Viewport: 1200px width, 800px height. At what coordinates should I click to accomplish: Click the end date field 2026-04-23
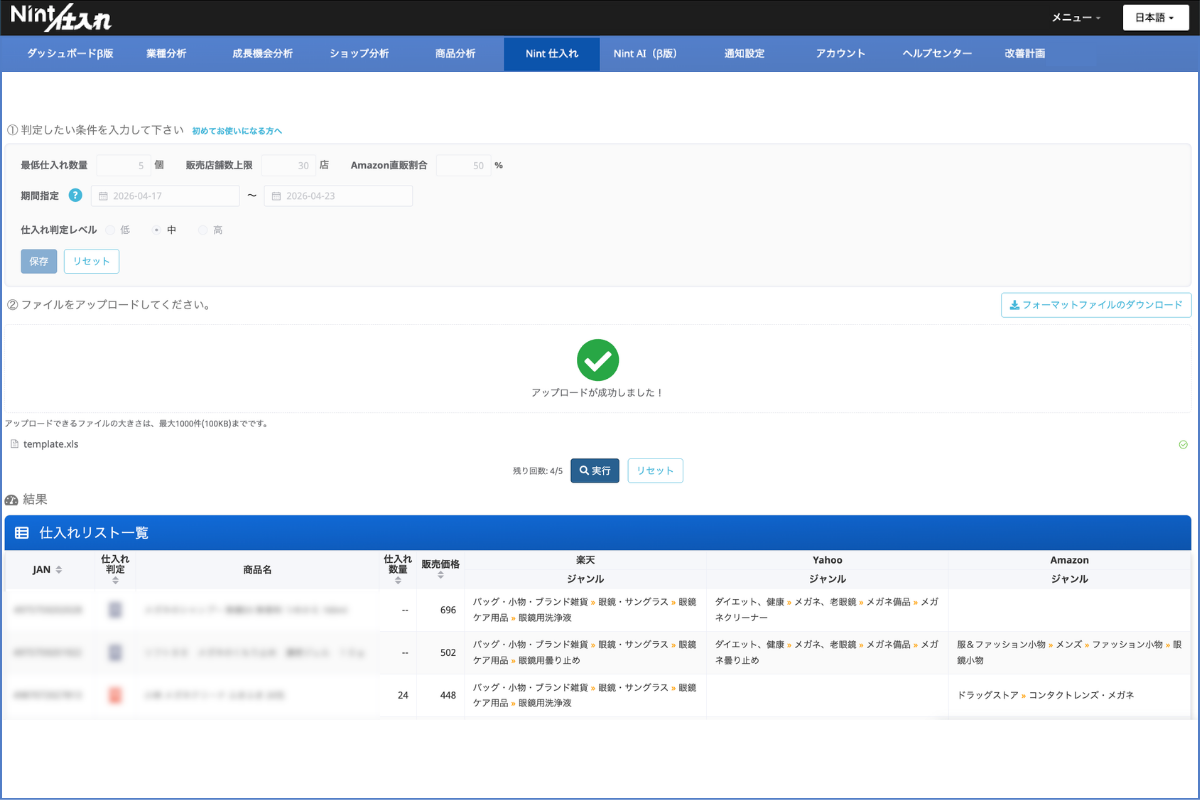click(338, 196)
